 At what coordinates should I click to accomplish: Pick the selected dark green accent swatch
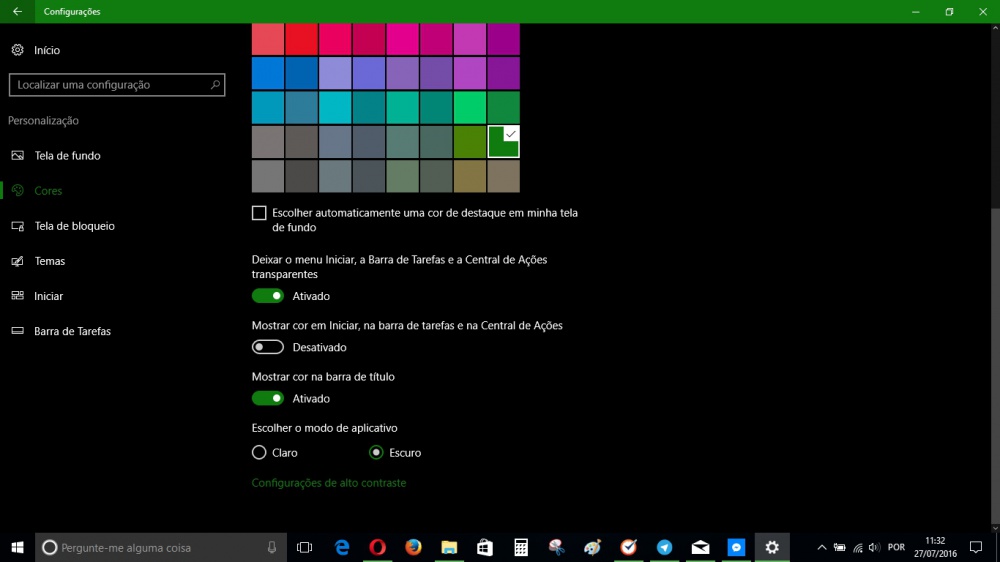[503, 142]
